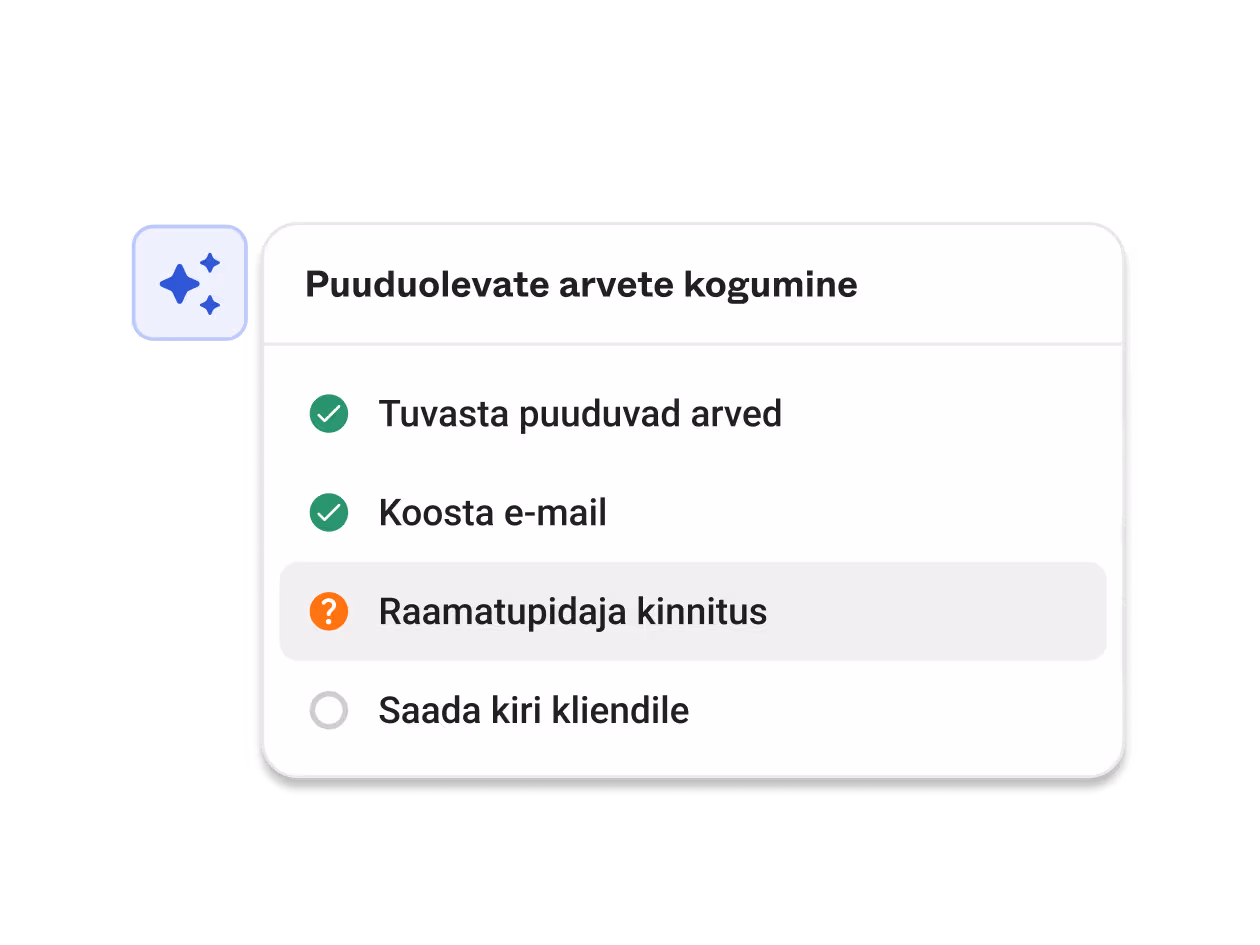Click the orange question mark status icon
The height and width of the screenshot is (945, 1260).
[x=329, y=611]
